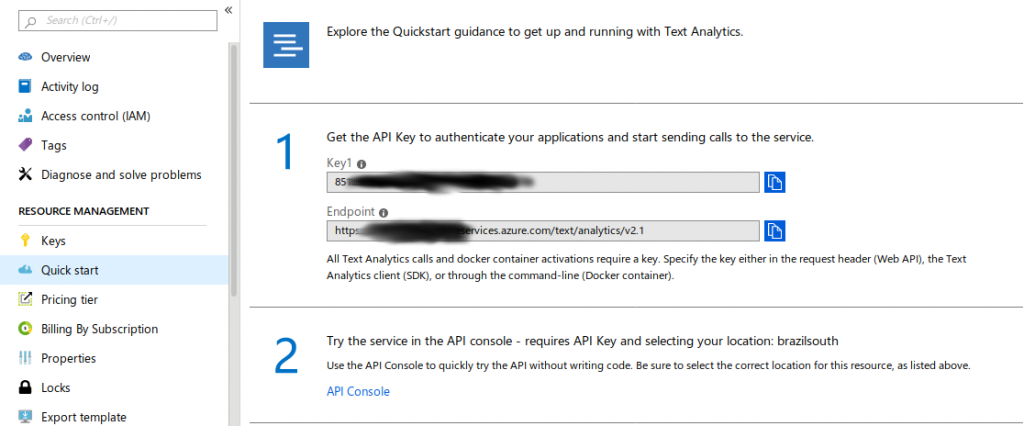Select Quick start in sidebar

[70, 270]
